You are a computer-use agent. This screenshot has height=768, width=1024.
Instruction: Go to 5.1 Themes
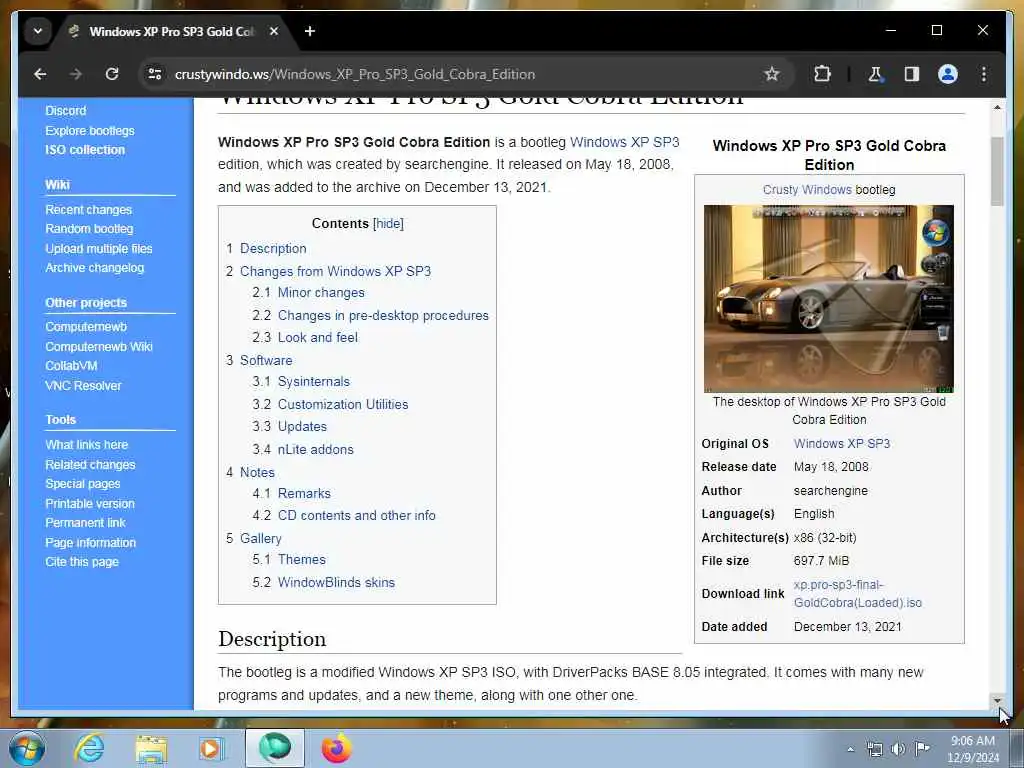(301, 559)
